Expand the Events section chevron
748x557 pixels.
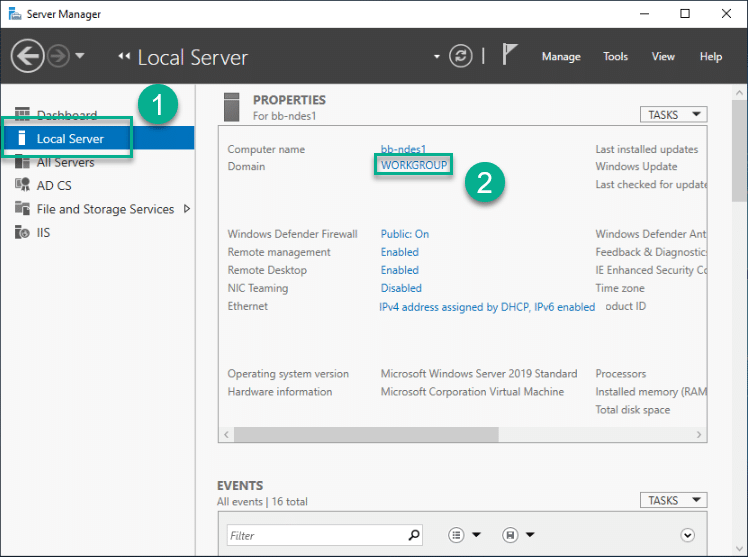(687, 535)
